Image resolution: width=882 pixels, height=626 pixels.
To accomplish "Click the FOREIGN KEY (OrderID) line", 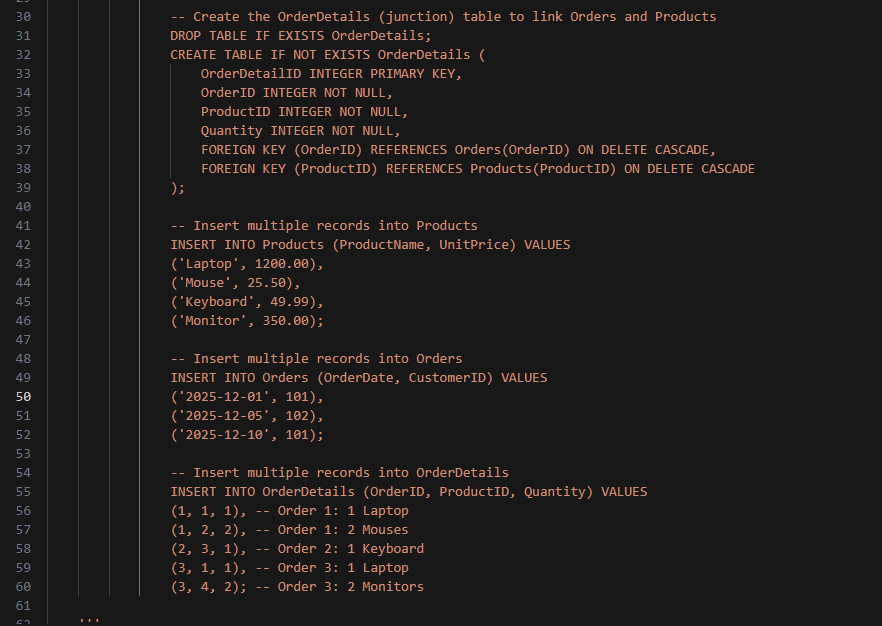I will (458, 150).
